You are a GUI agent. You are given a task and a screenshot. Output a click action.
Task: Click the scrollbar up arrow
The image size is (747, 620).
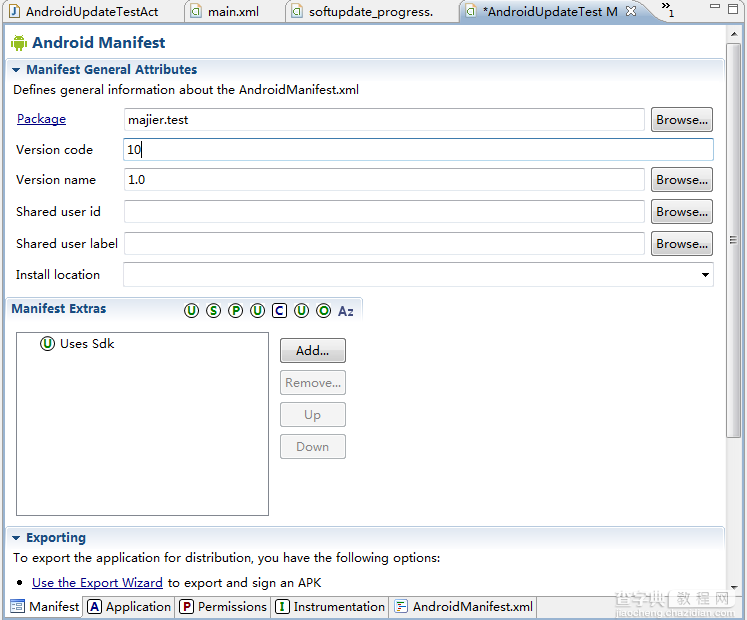pos(734,34)
